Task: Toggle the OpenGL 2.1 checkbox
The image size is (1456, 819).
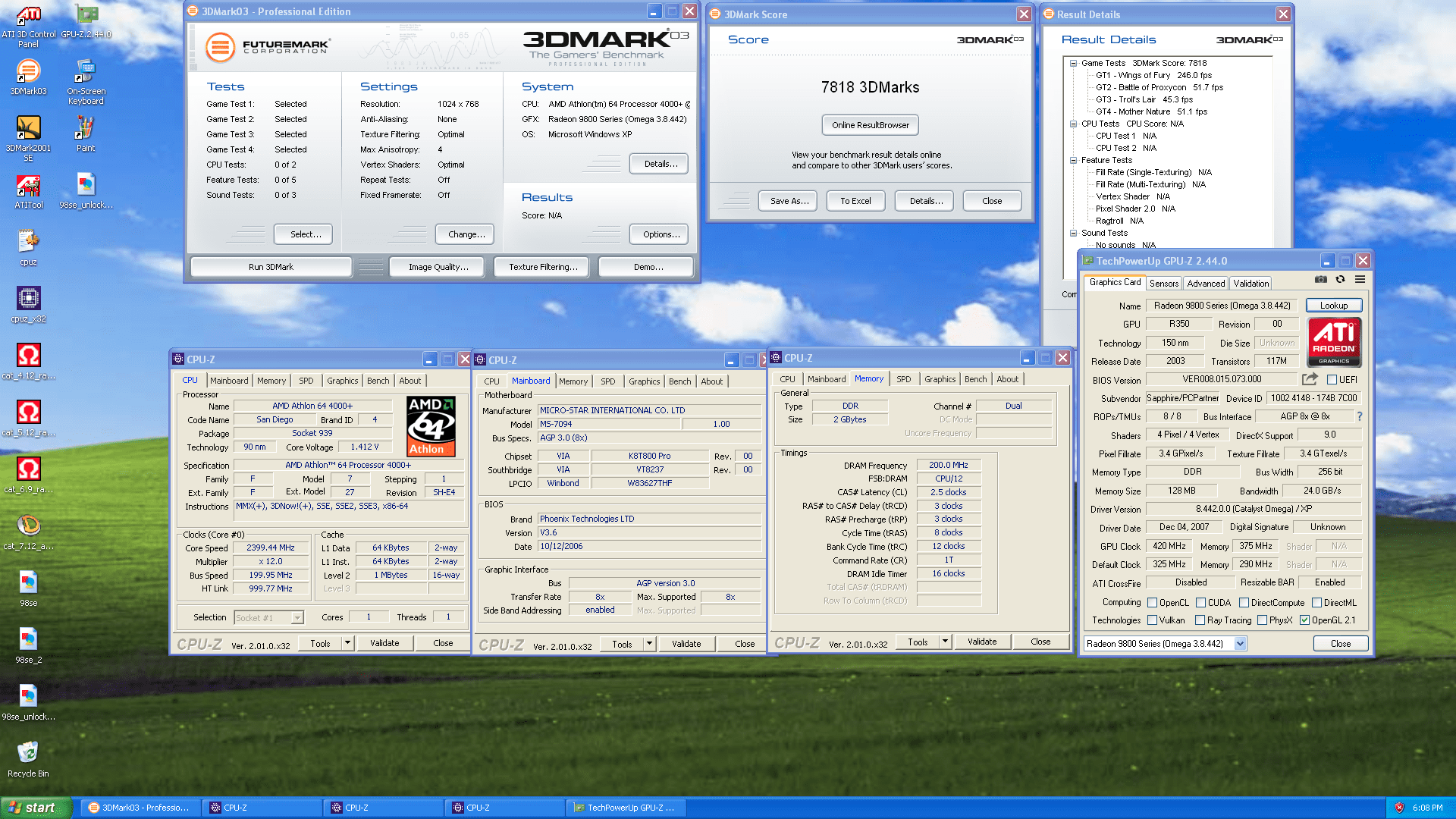Action: pyautogui.click(x=1304, y=620)
